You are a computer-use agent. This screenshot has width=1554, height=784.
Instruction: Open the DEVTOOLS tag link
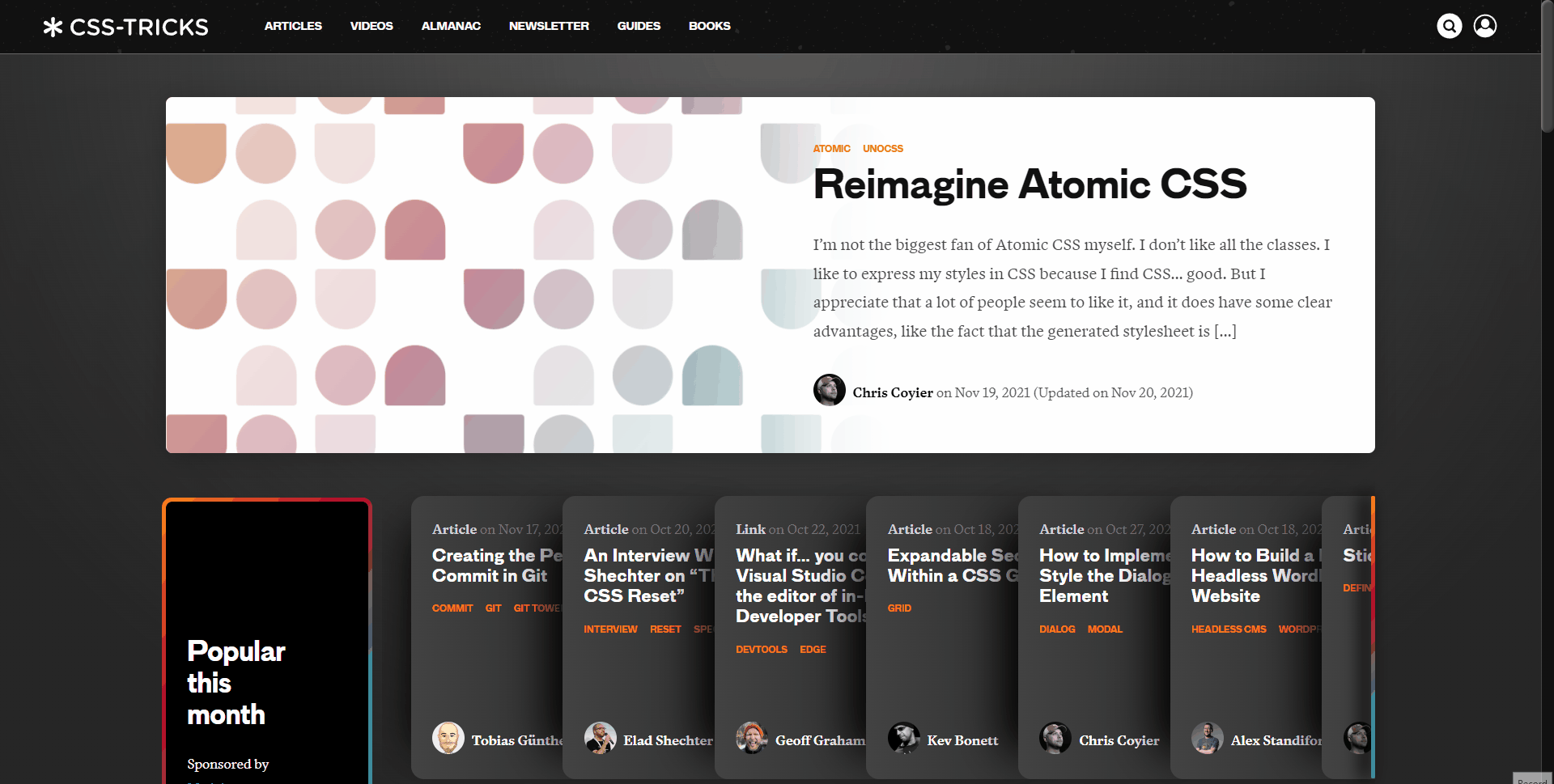tap(761, 650)
